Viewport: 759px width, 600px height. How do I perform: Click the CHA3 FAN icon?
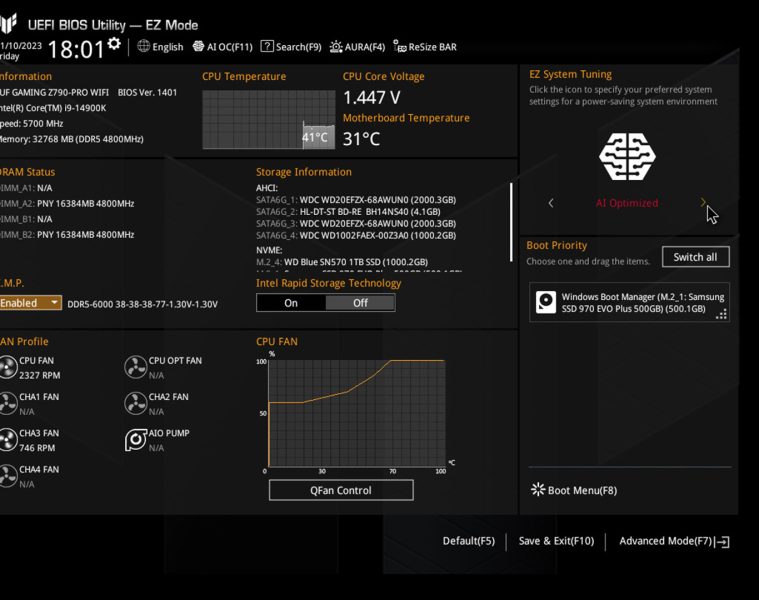click(x=8, y=440)
